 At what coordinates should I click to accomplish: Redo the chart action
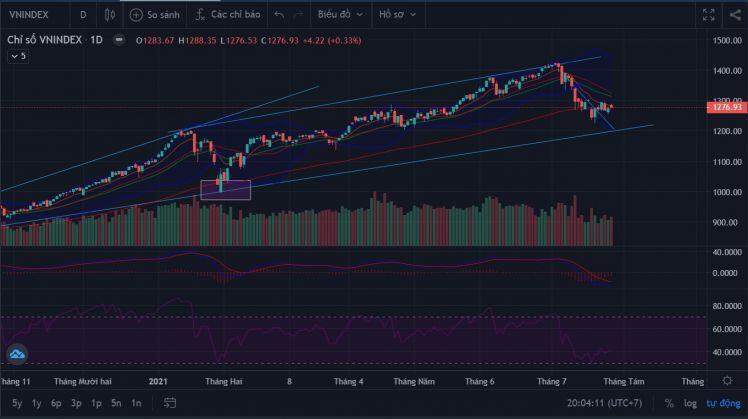coord(299,15)
